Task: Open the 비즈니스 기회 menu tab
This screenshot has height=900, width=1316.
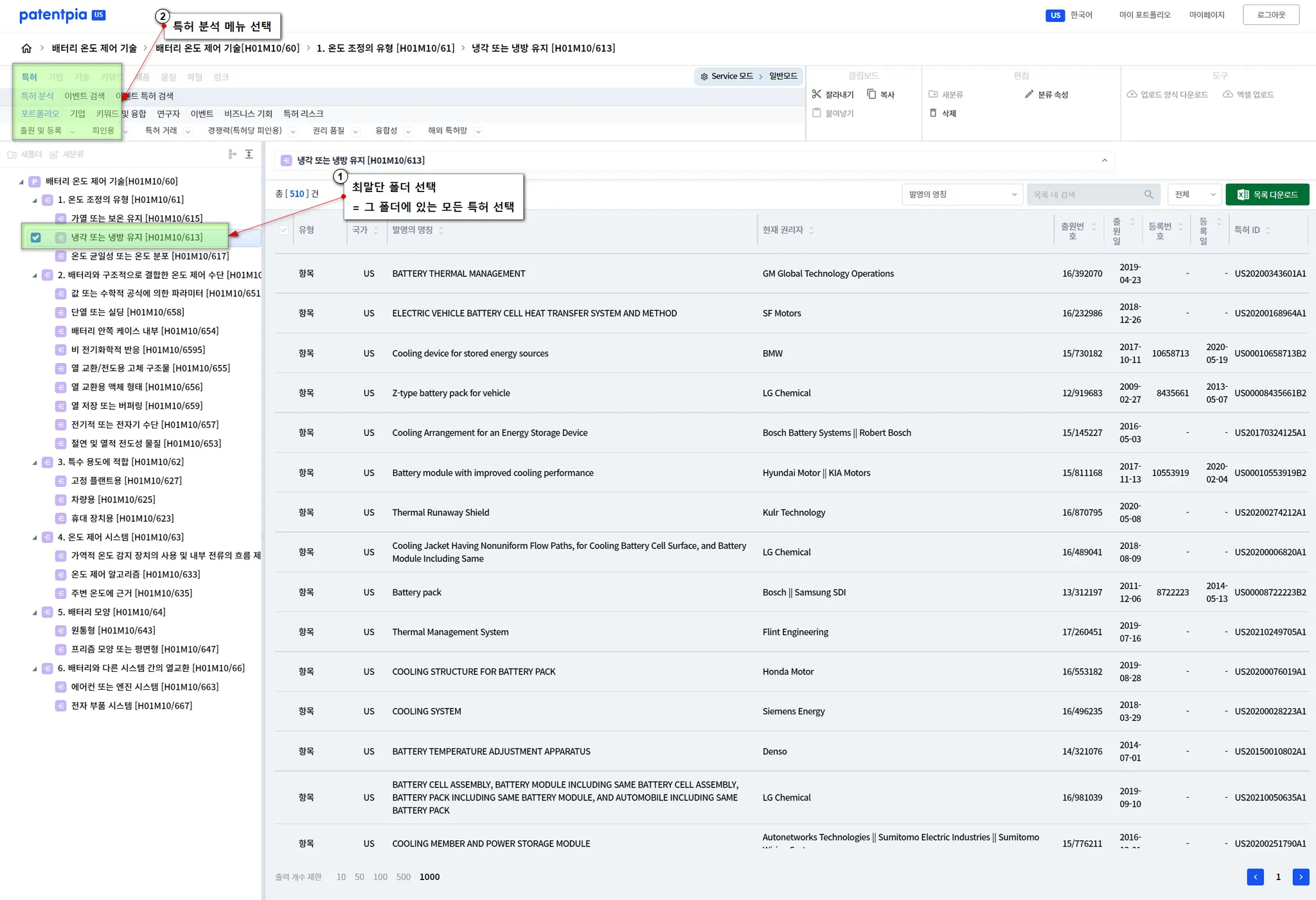Action: click(248, 114)
